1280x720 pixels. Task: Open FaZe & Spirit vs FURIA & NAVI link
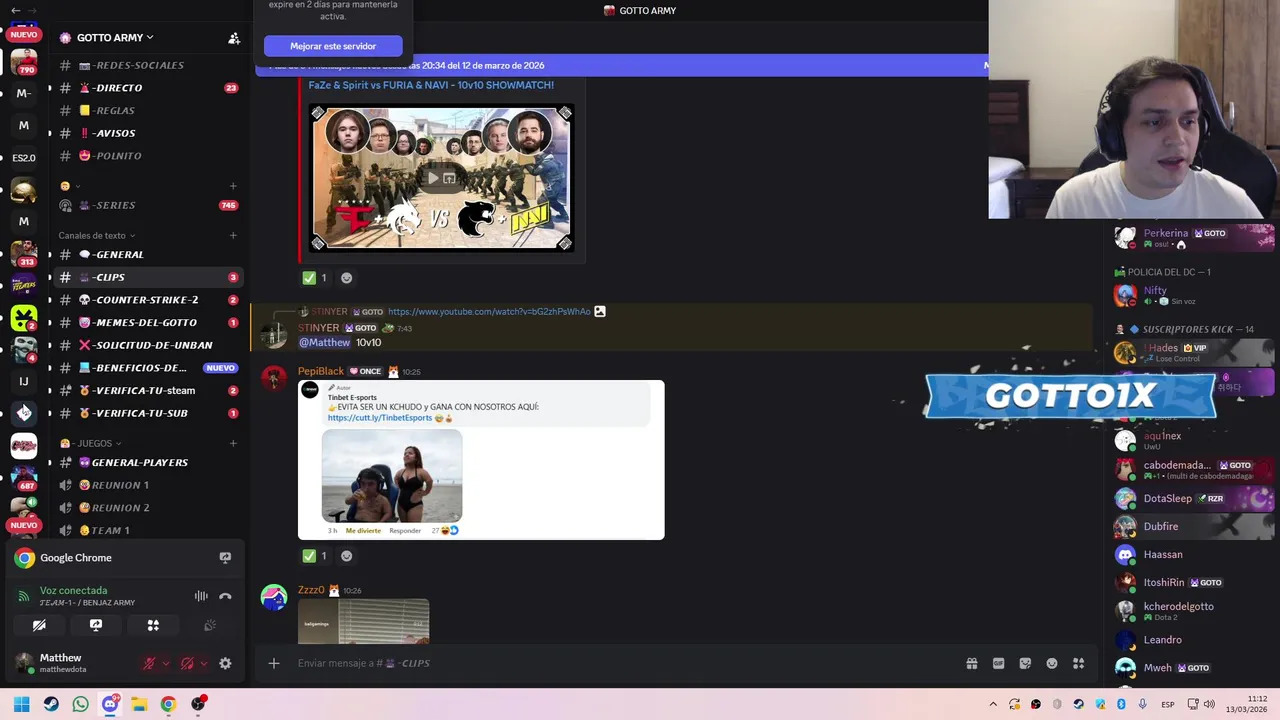(431, 85)
